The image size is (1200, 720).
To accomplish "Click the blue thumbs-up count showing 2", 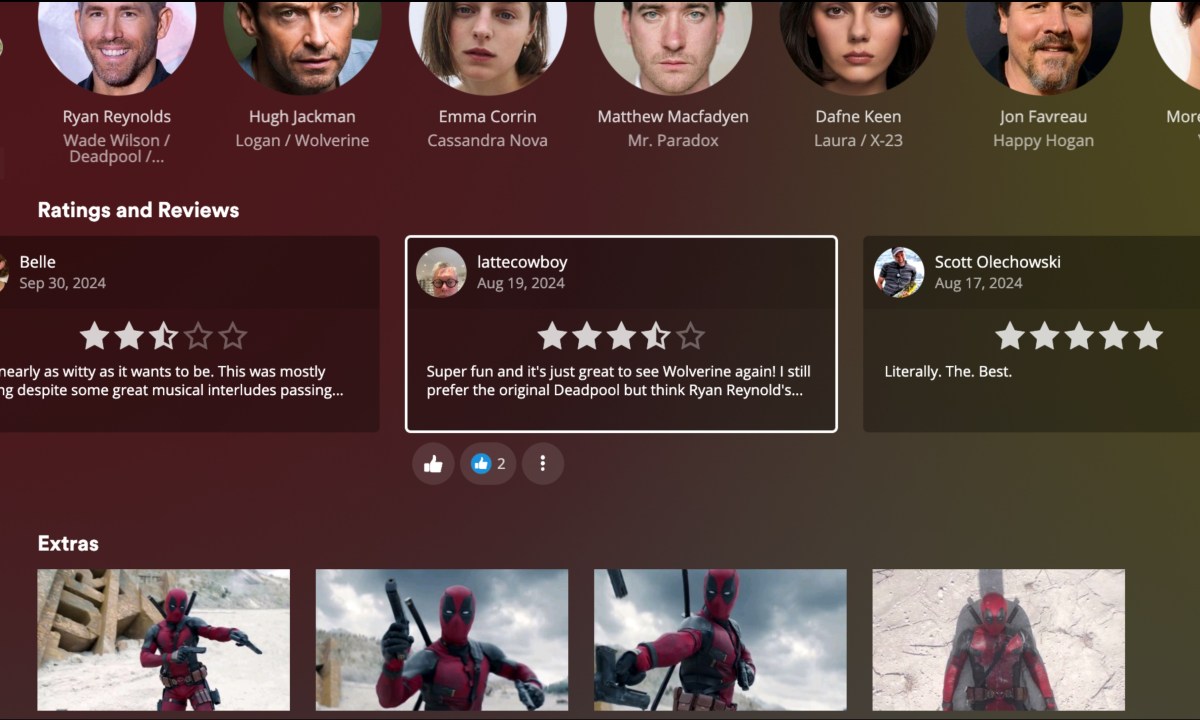I will click(x=488, y=464).
